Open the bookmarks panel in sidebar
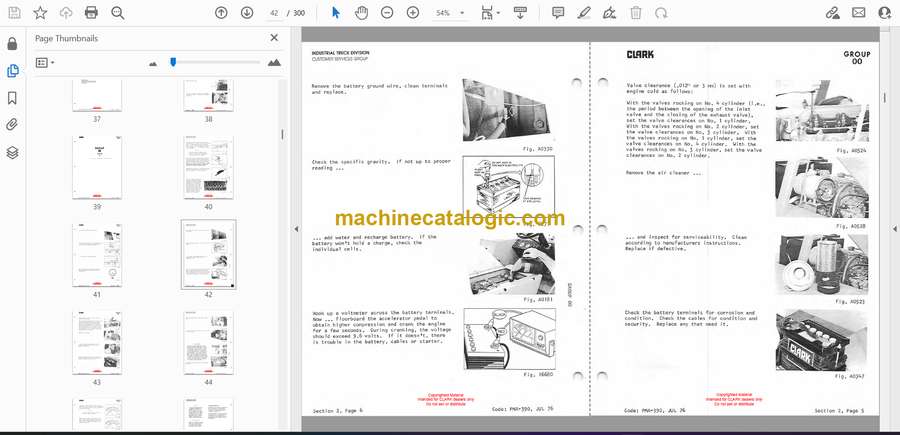Image resolution: width=900 pixels, height=435 pixels. (12, 98)
